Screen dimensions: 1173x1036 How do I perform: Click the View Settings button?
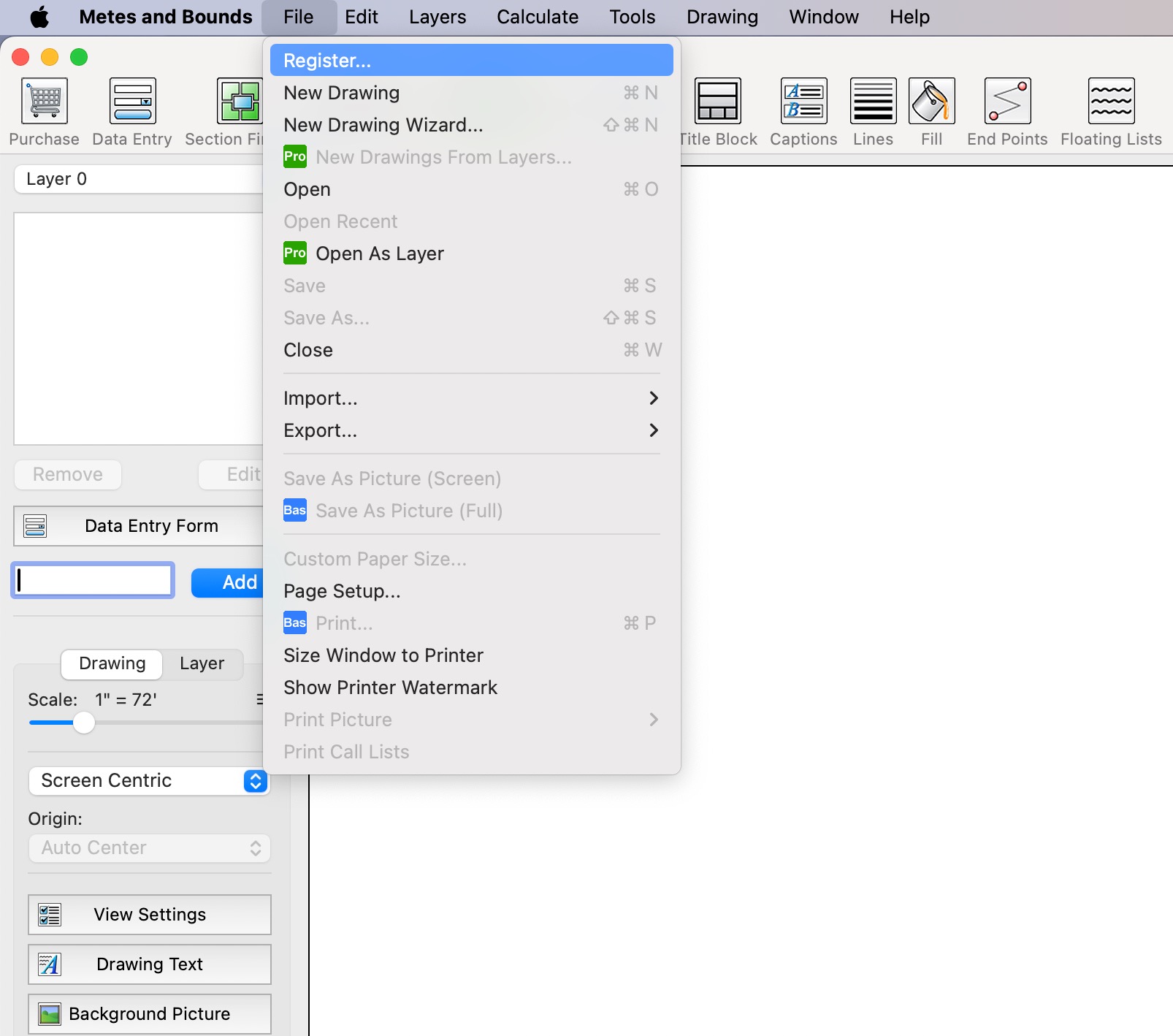(149, 915)
